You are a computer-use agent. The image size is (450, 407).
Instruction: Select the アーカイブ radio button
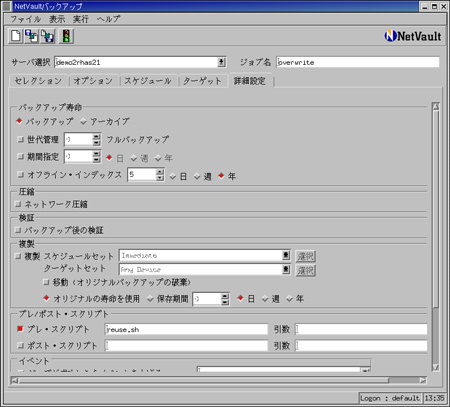point(83,122)
